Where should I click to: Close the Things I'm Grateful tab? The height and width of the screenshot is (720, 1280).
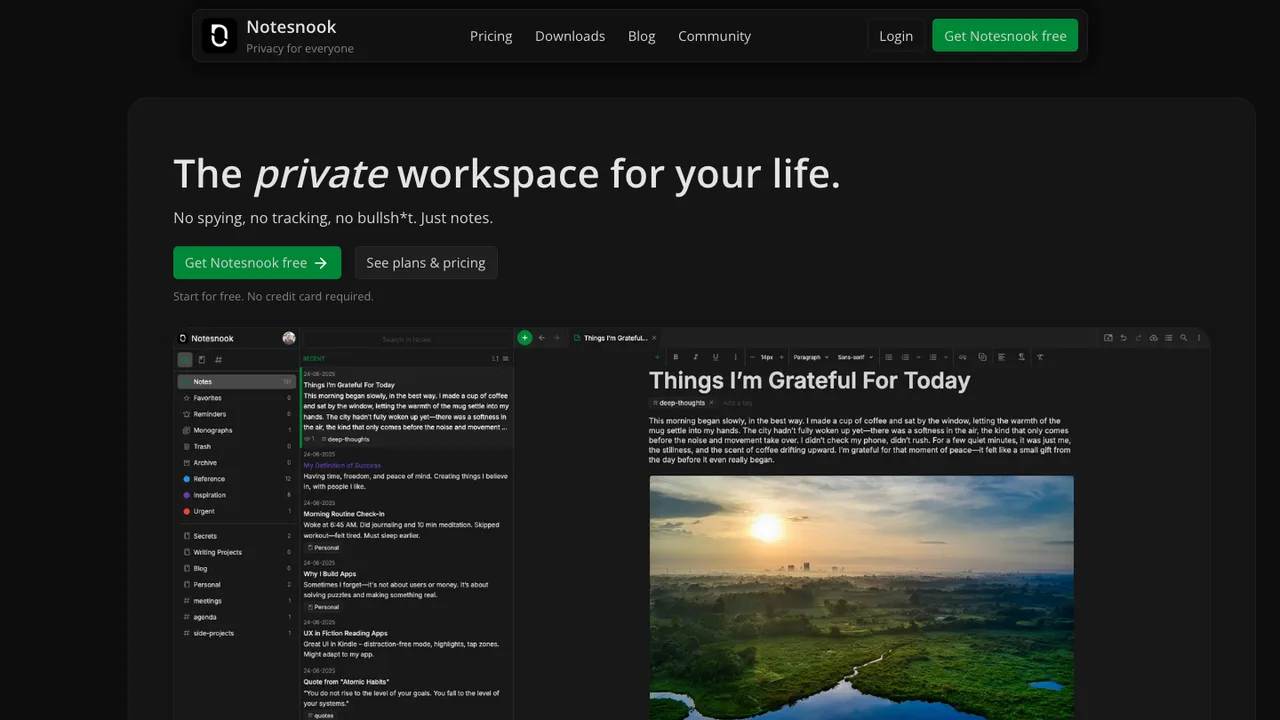coord(655,338)
